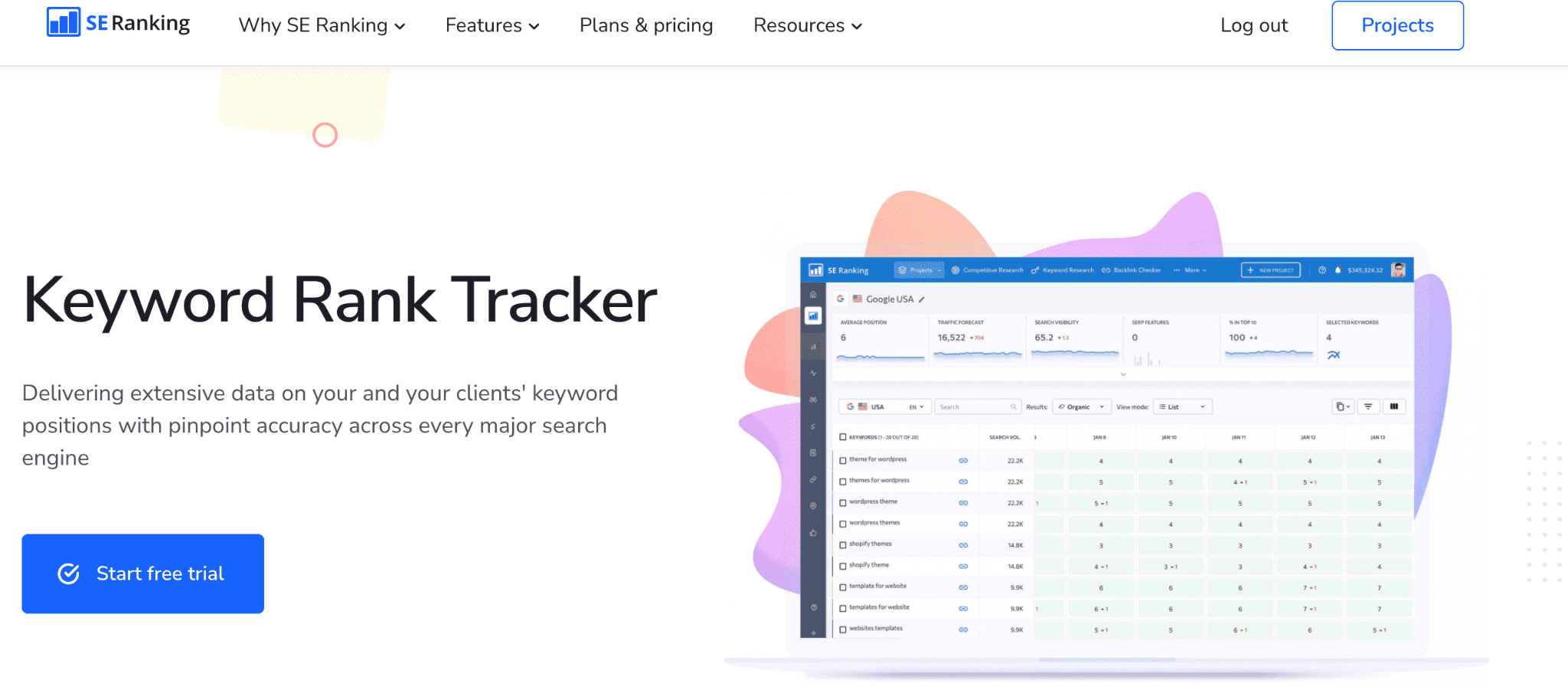The height and width of the screenshot is (699, 1568).
Task: Click the chevron below the metrics summary cards
Action: click(1123, 374)
